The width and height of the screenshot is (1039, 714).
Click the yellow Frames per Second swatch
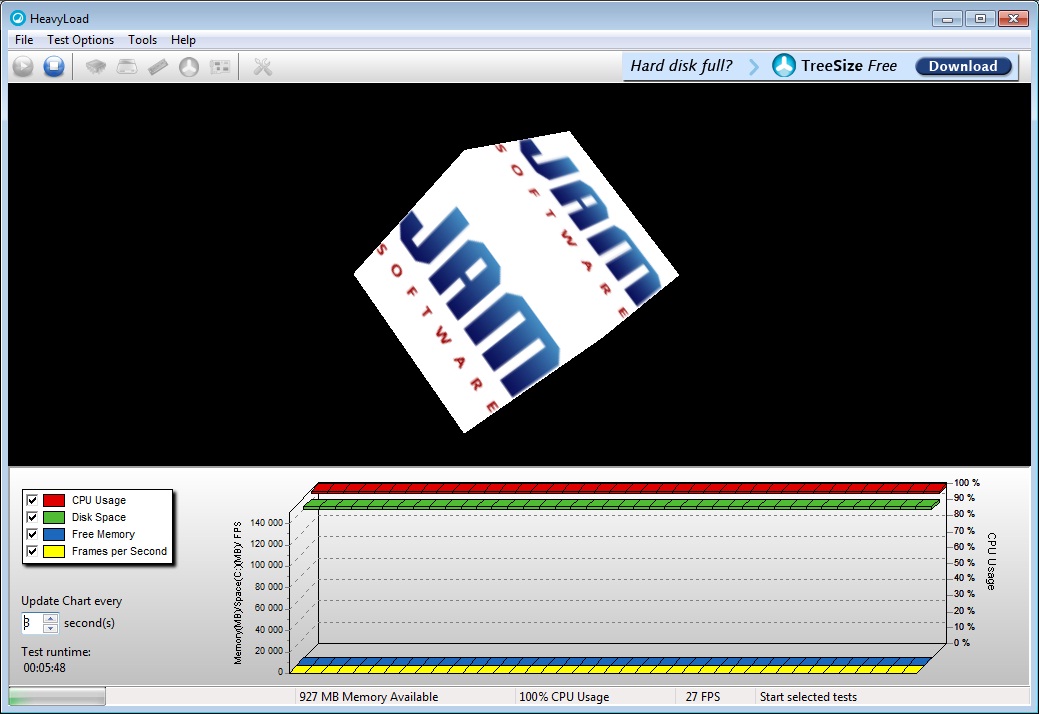tap(54, 551)
